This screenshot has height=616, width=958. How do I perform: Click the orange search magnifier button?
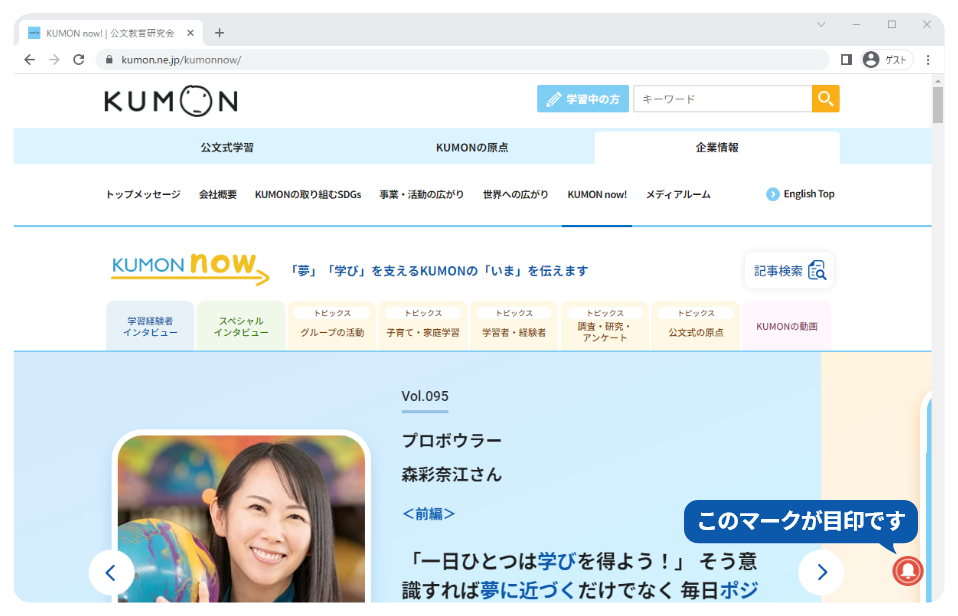click(x=825, y=98)
